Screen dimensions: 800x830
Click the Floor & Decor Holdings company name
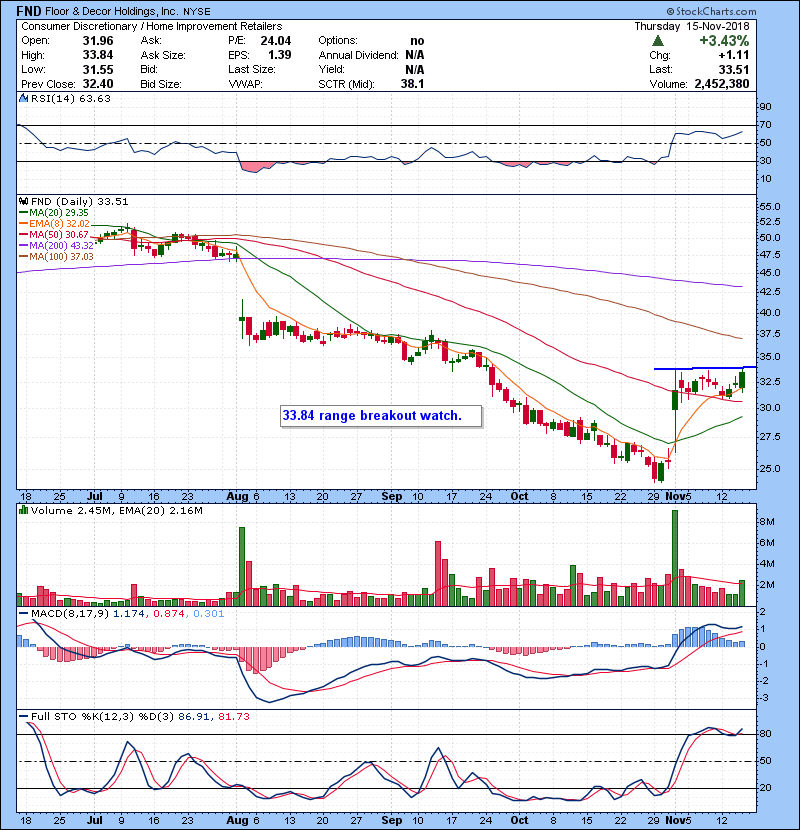[112, 11]
